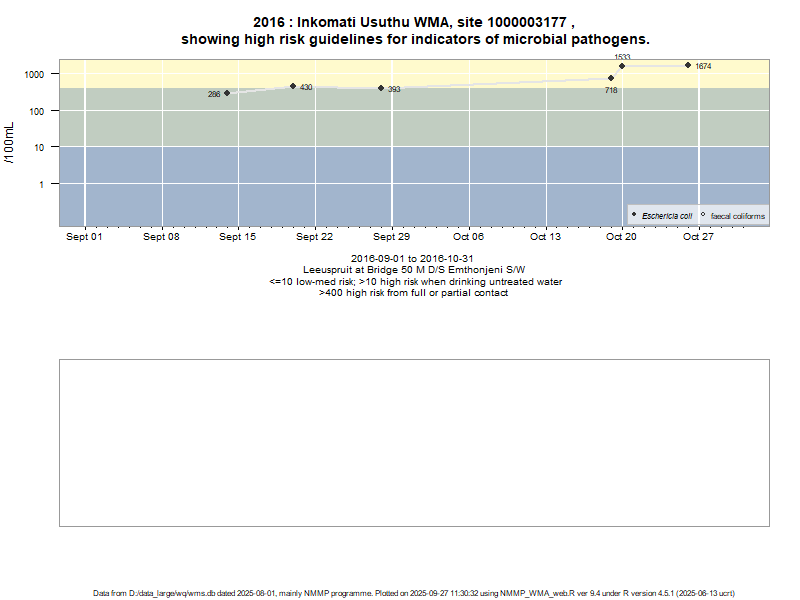Click the /100mL y-axis title

tap(11, 143)
